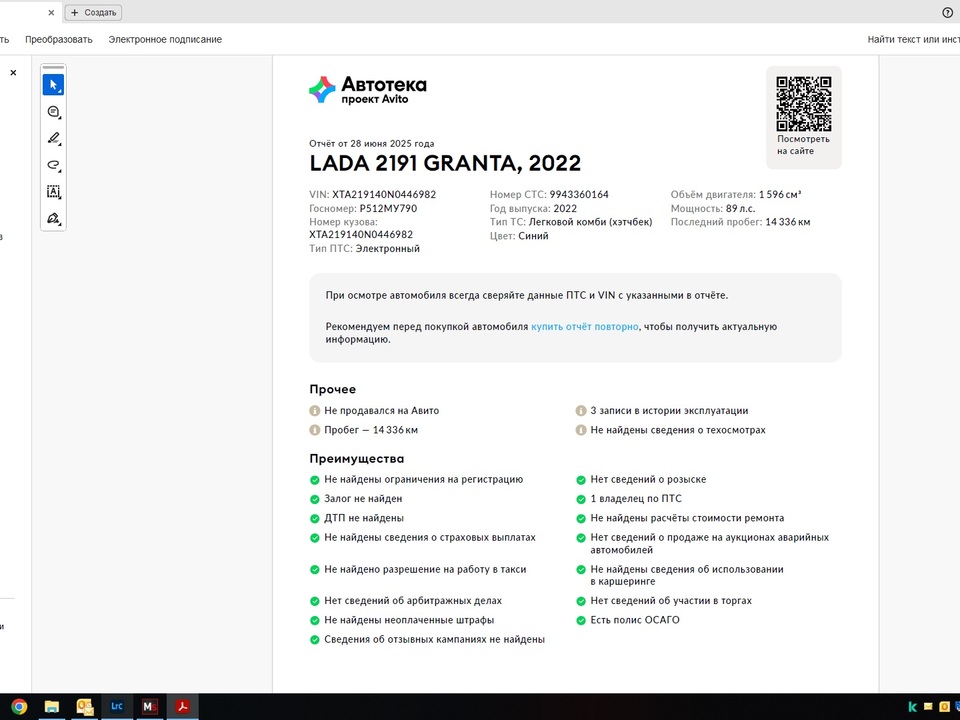Click text Сведения об отзывных кампаниях не найдены
The height and width of the screenshot is (720, 960).
pos(434,639)
